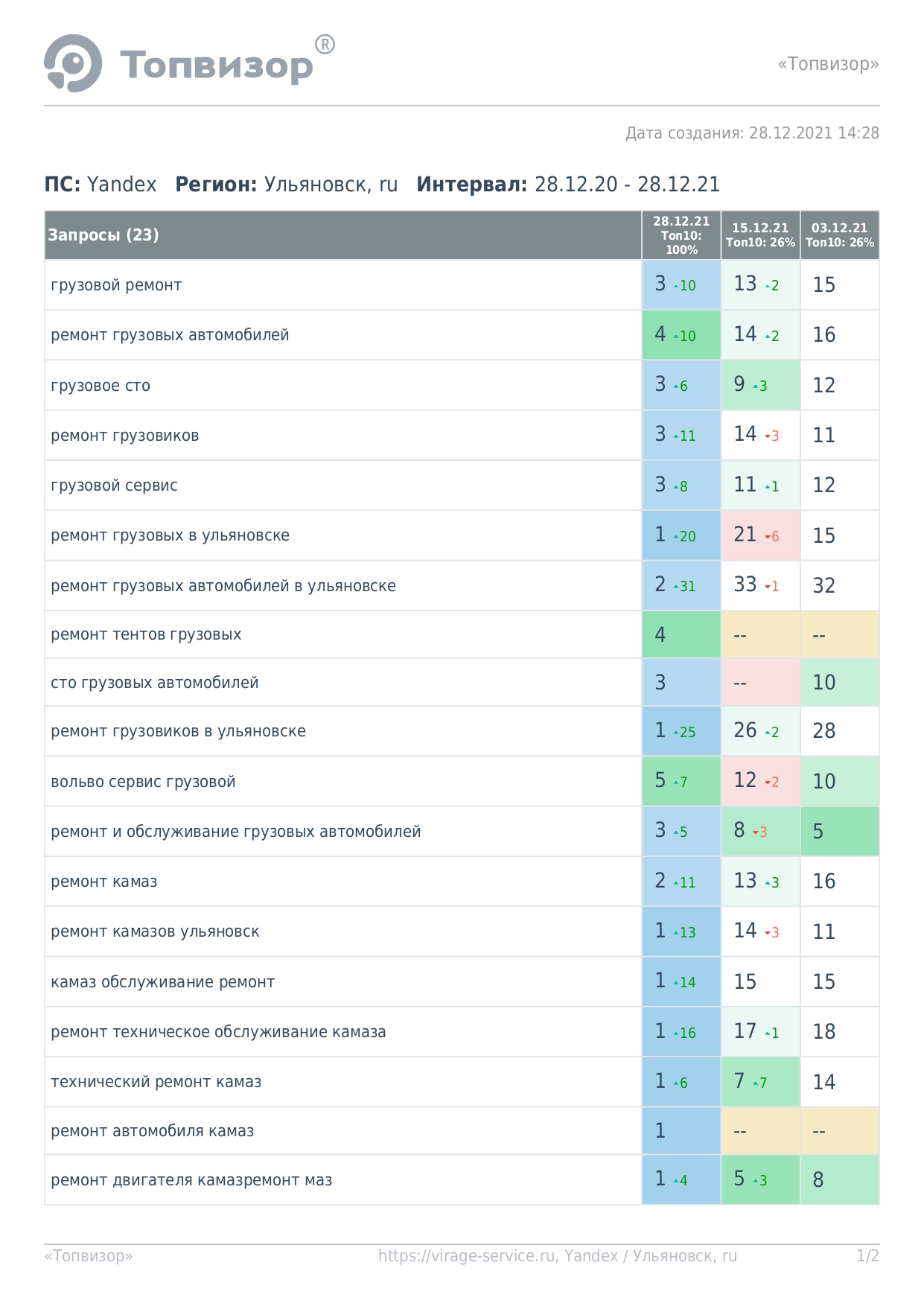The height and width of the screenshot is (1306, 924).
Task: Click the green arrow with 31 change
Action: (676, 587)
